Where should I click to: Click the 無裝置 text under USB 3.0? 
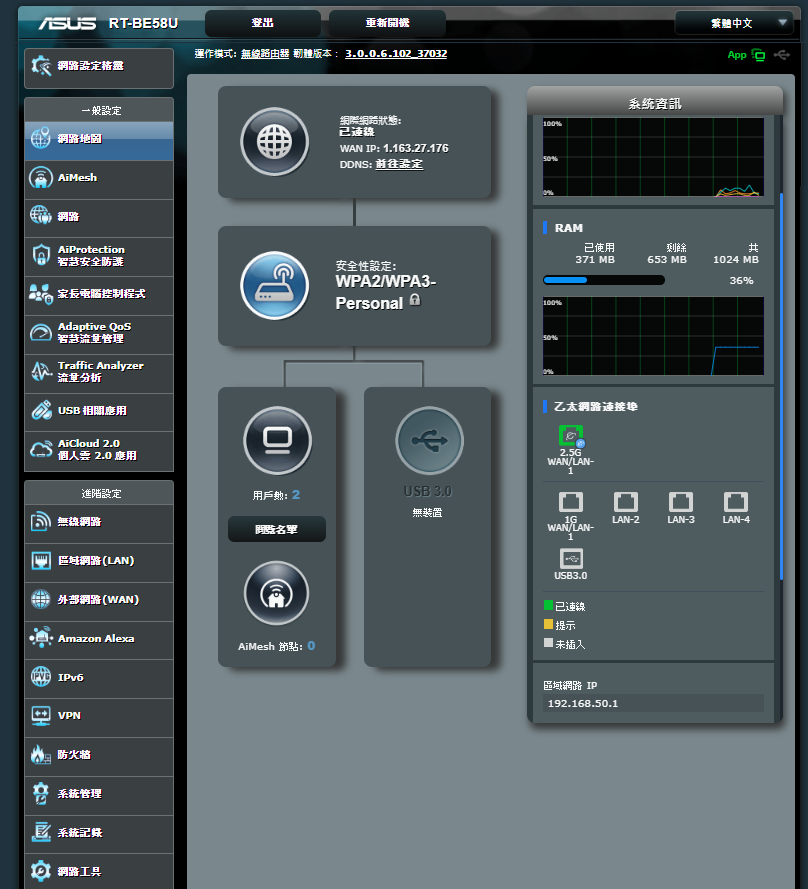tap(427, 513)
